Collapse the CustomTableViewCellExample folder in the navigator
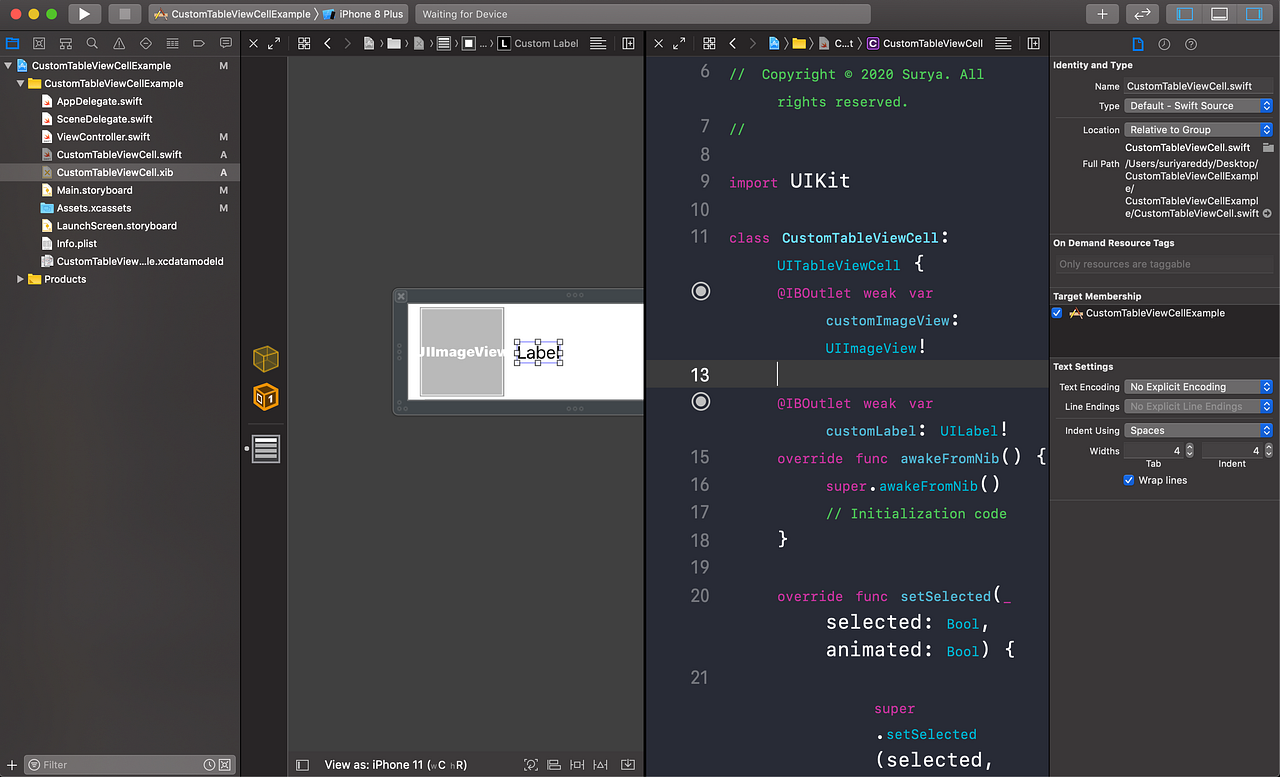1280x777 pixels. coord(22,83)
